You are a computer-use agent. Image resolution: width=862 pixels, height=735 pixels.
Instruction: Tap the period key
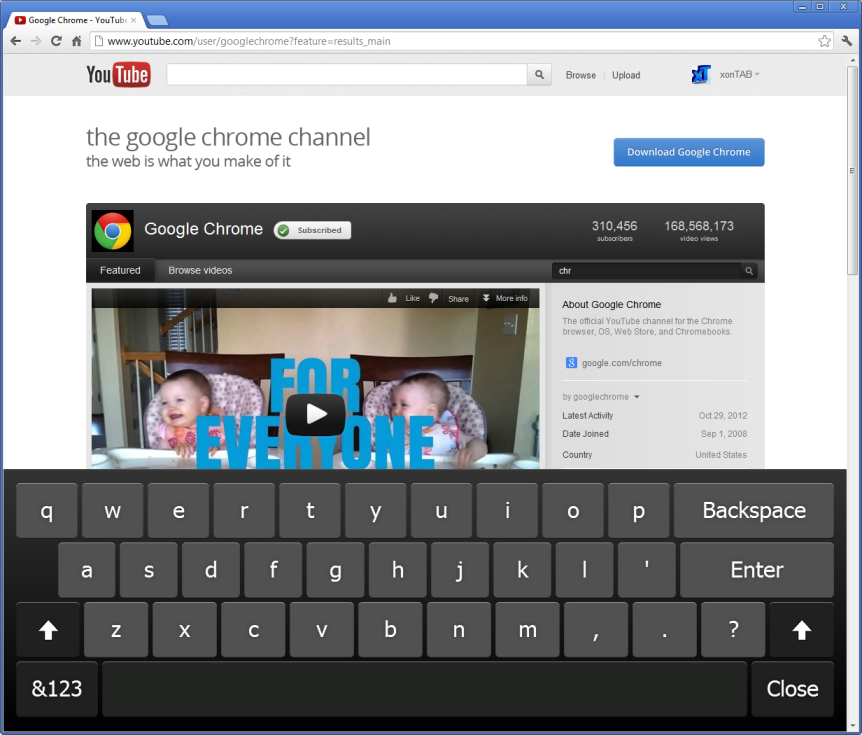click(664, 630)
